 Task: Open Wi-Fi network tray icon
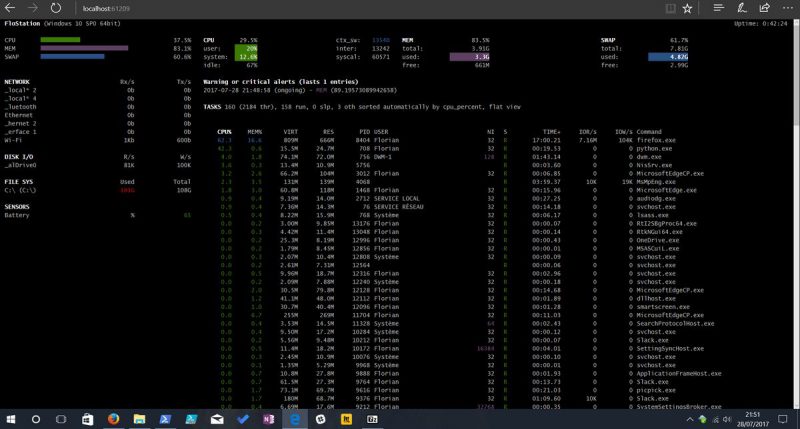tap(715, 420)
